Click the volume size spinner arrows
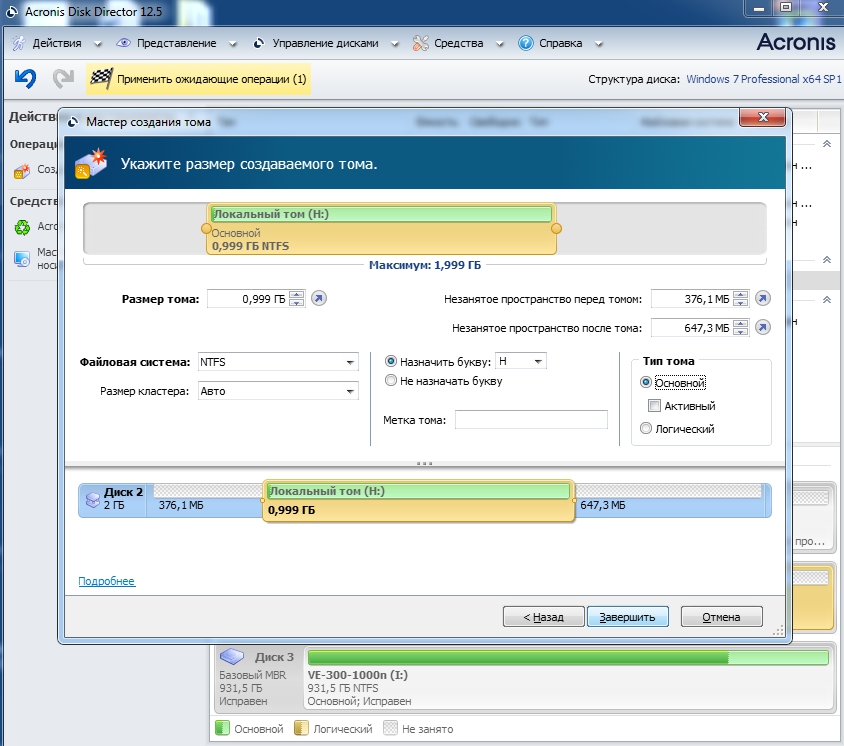 [x=297, y=299]
